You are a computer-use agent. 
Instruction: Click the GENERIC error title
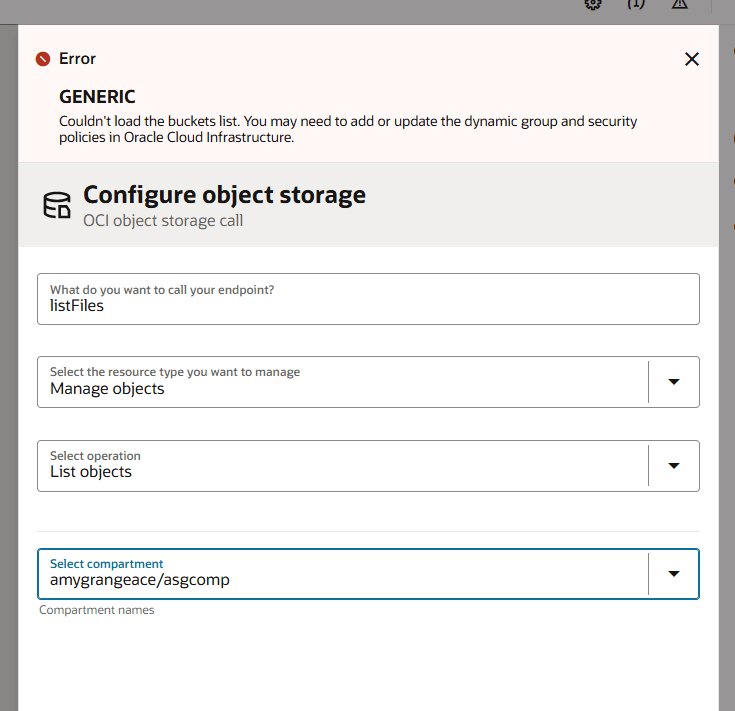[x=97, y=97]
